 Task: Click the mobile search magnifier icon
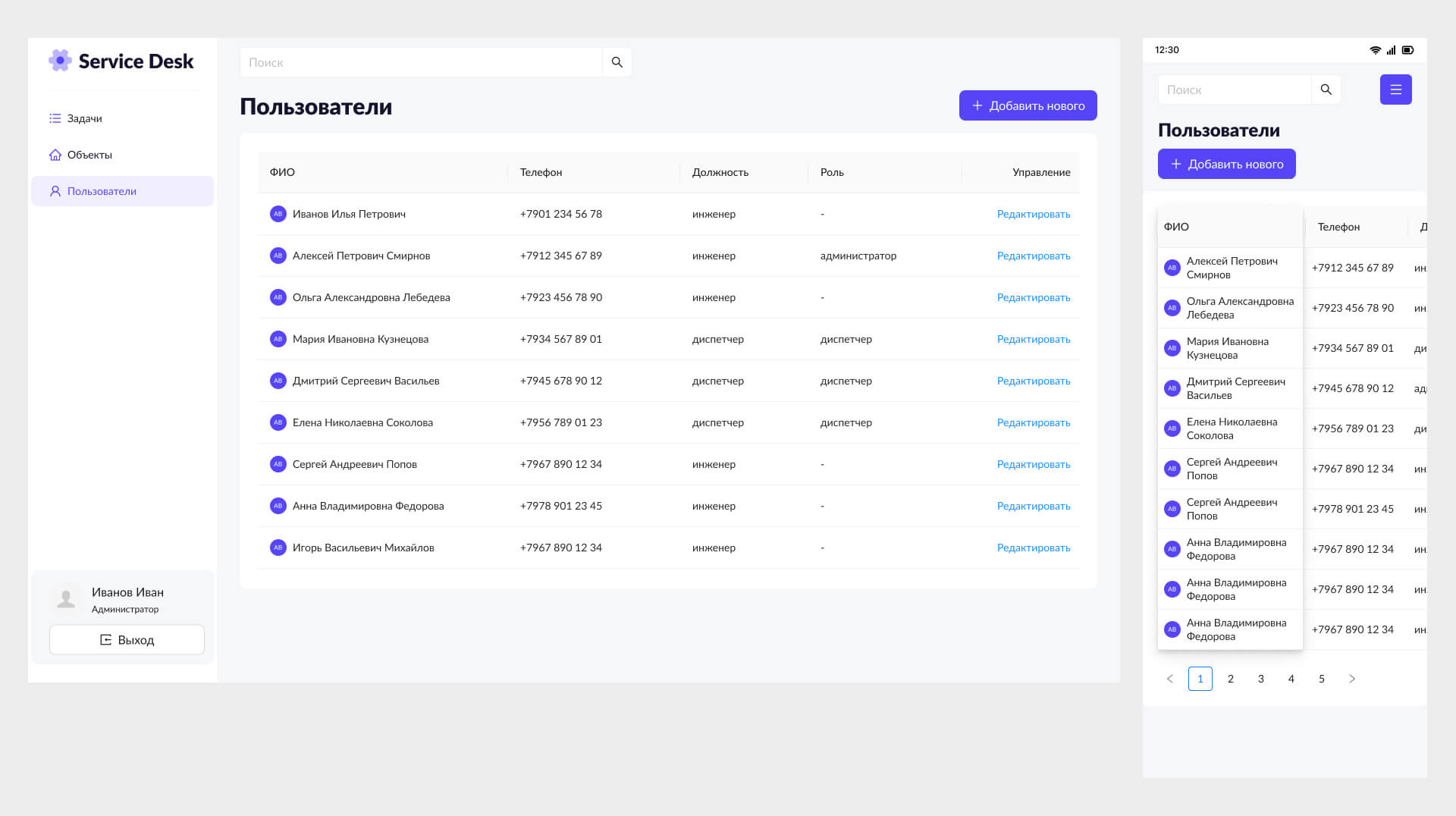coord(1326,89)
